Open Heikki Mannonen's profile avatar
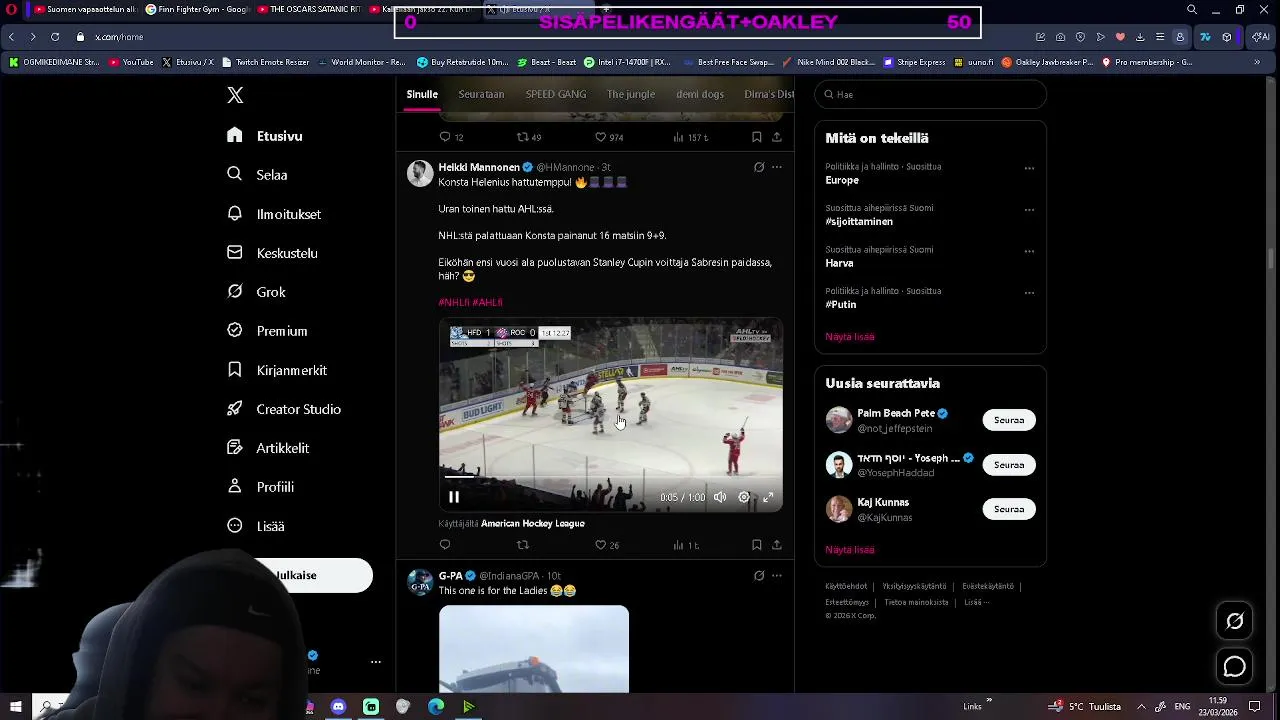 (420, 174)
